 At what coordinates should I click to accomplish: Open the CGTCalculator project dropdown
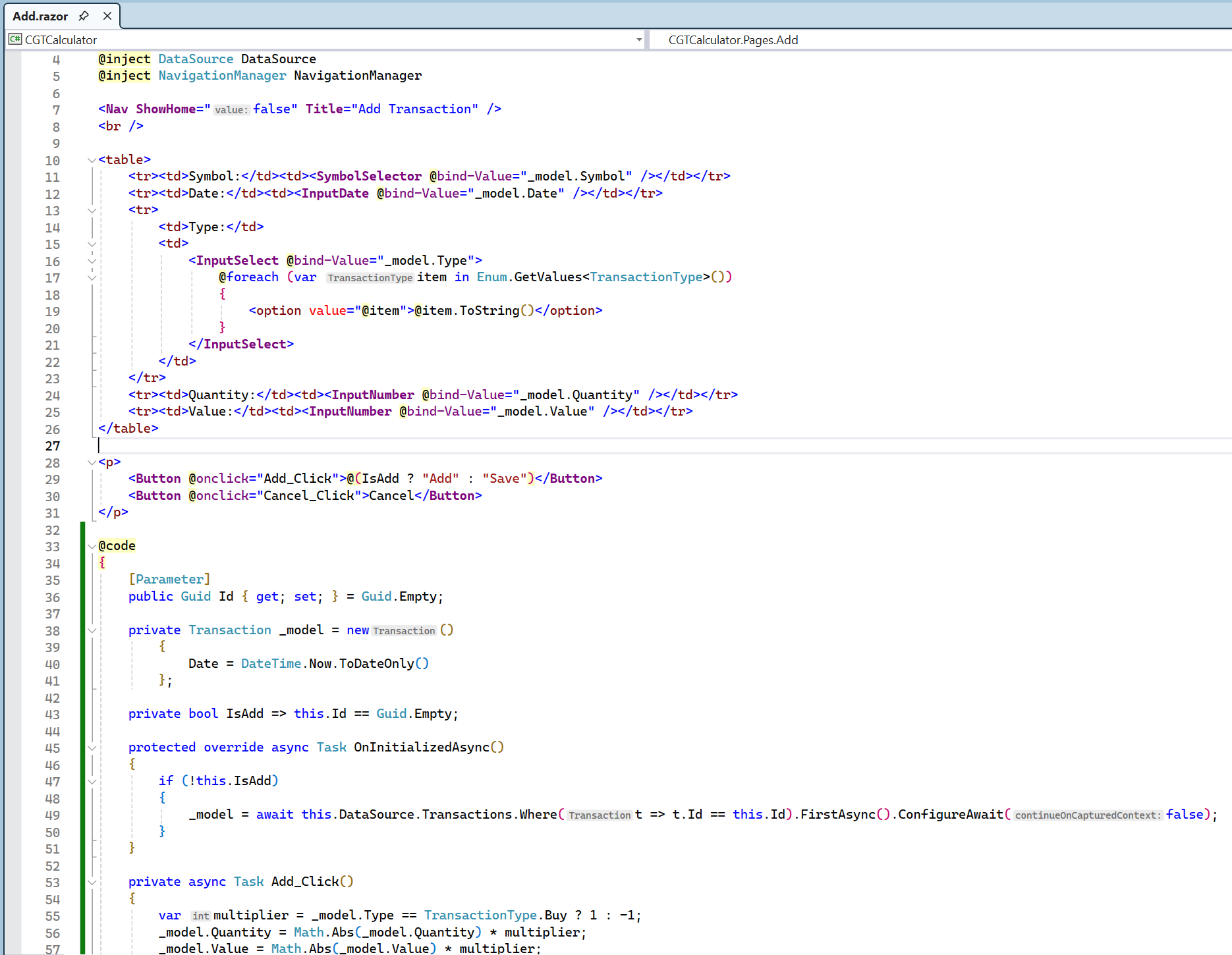638,40
